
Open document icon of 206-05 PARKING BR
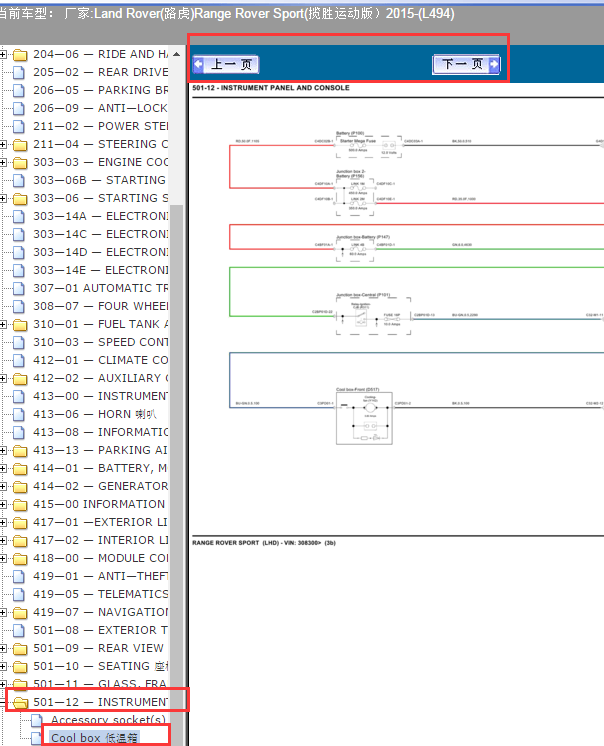tap(19, 90)
